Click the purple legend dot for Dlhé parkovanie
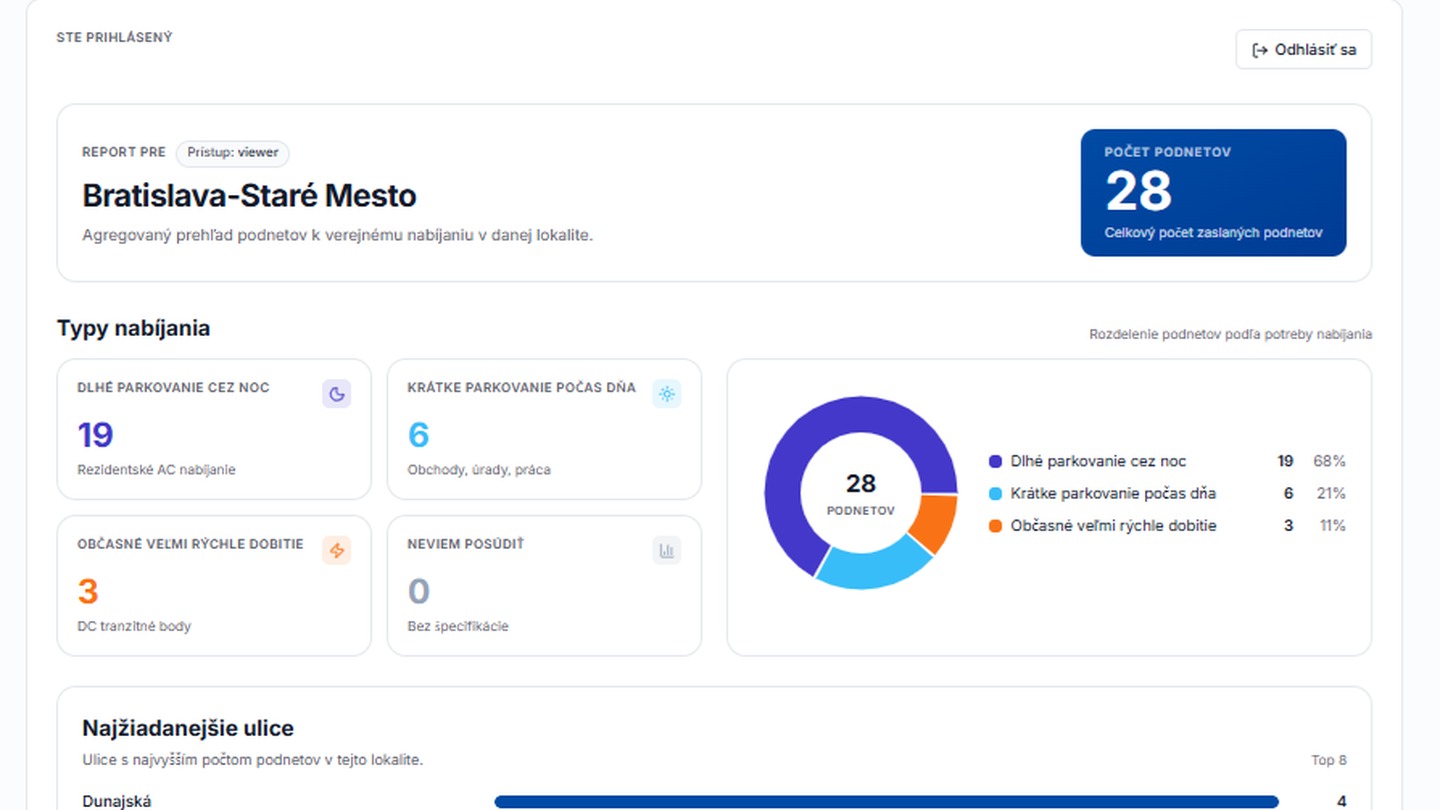The width and height of the screenshot is (1440, 810). pos(995,461)
